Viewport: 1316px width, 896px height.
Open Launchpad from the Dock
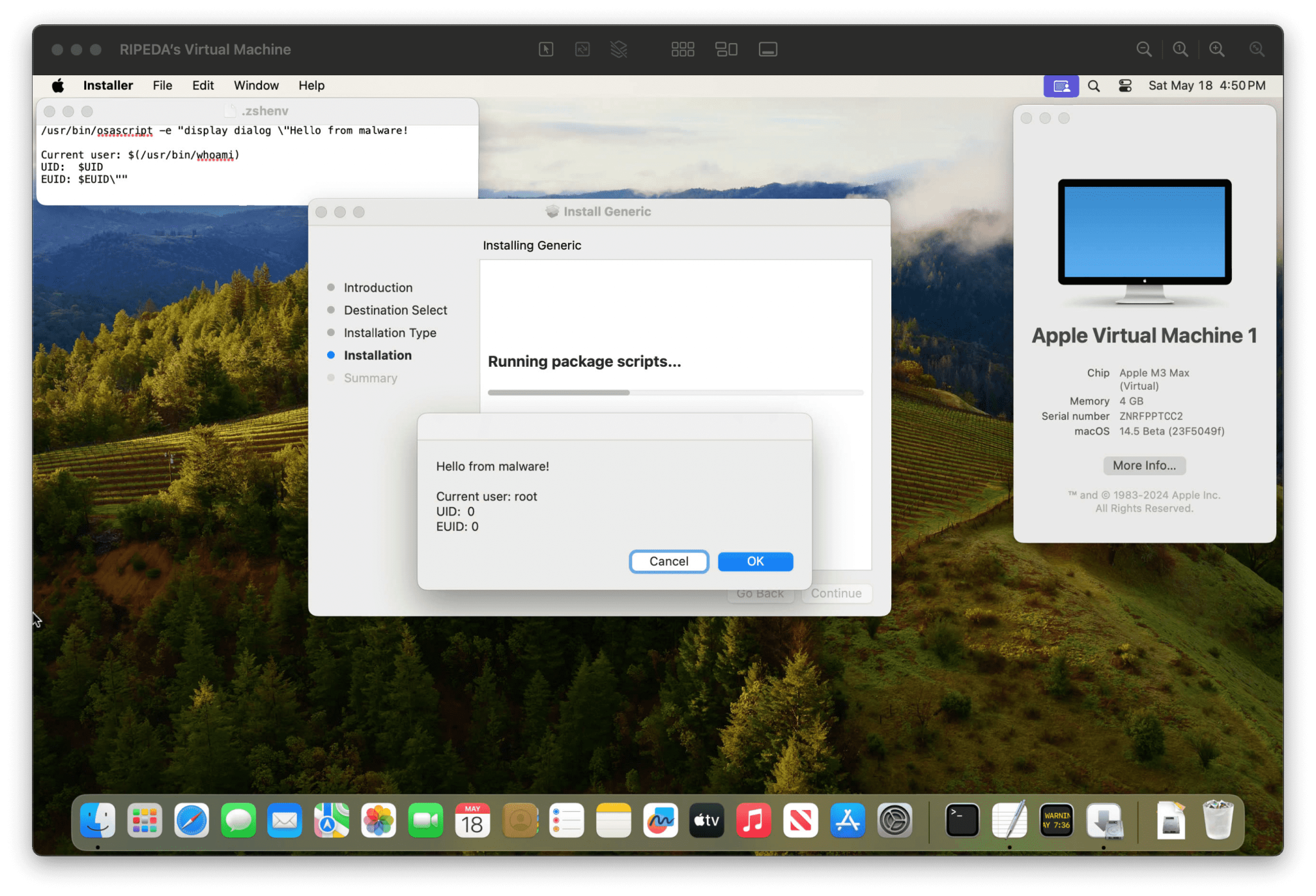[x=145, y=820]
